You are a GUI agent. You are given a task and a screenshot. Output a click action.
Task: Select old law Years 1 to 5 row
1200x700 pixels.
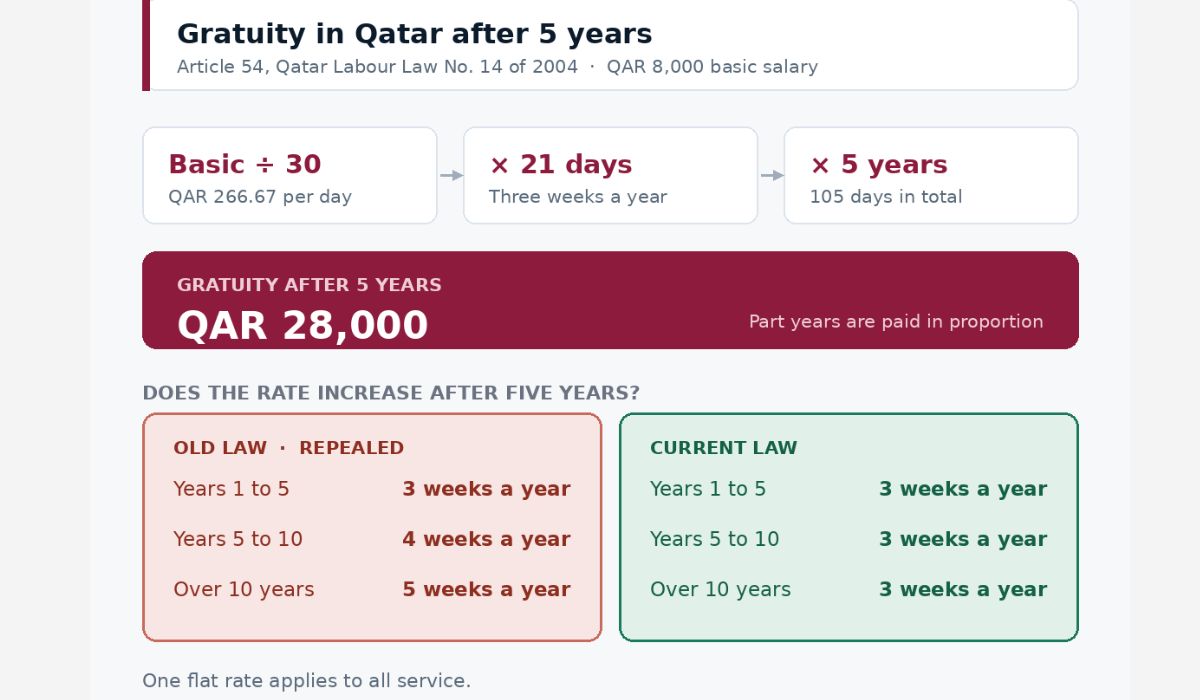[372, 489]
